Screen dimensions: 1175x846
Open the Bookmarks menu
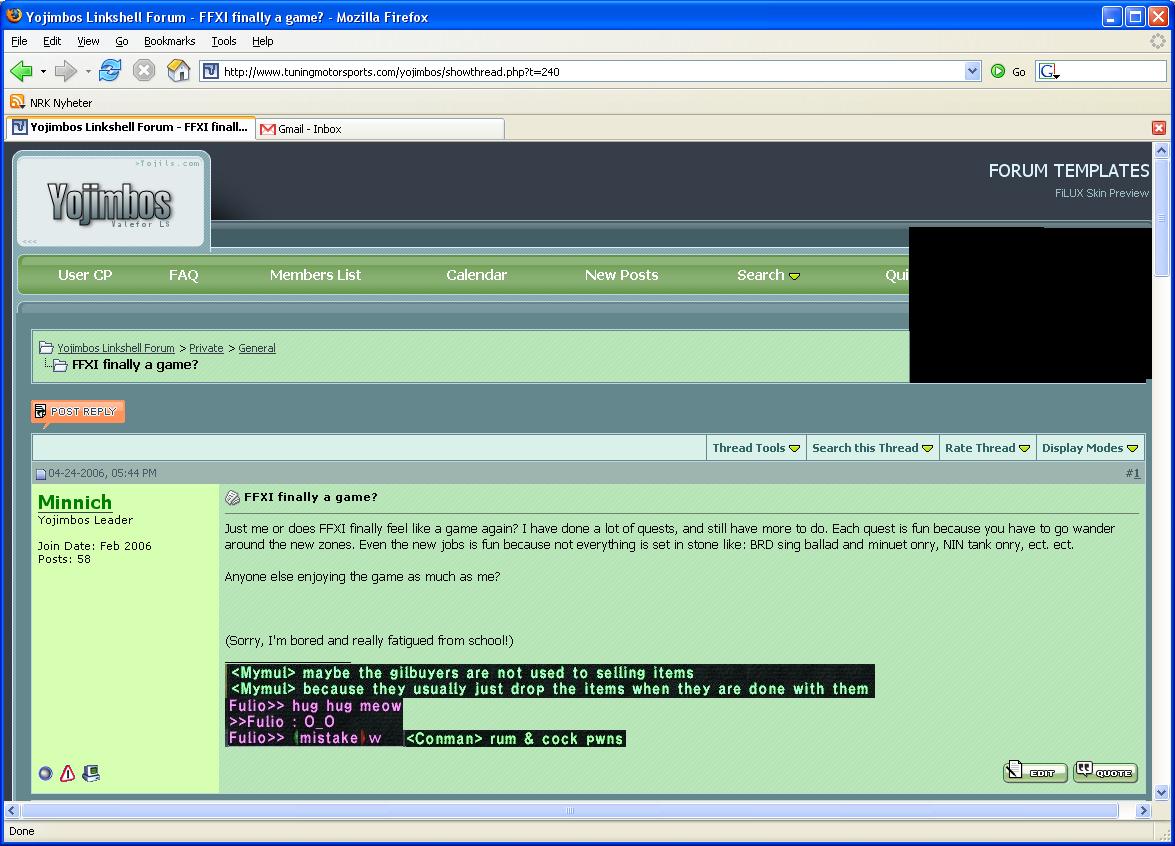[169, 41]
